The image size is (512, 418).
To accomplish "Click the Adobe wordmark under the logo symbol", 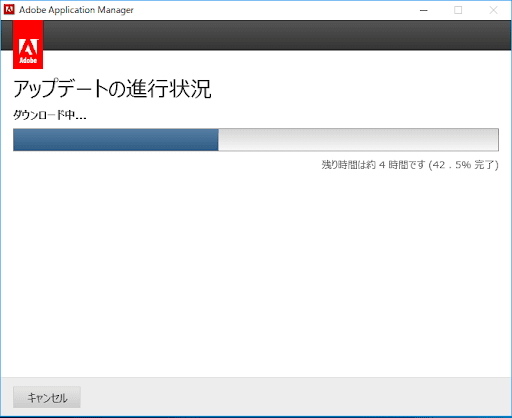I will (28, 61).
